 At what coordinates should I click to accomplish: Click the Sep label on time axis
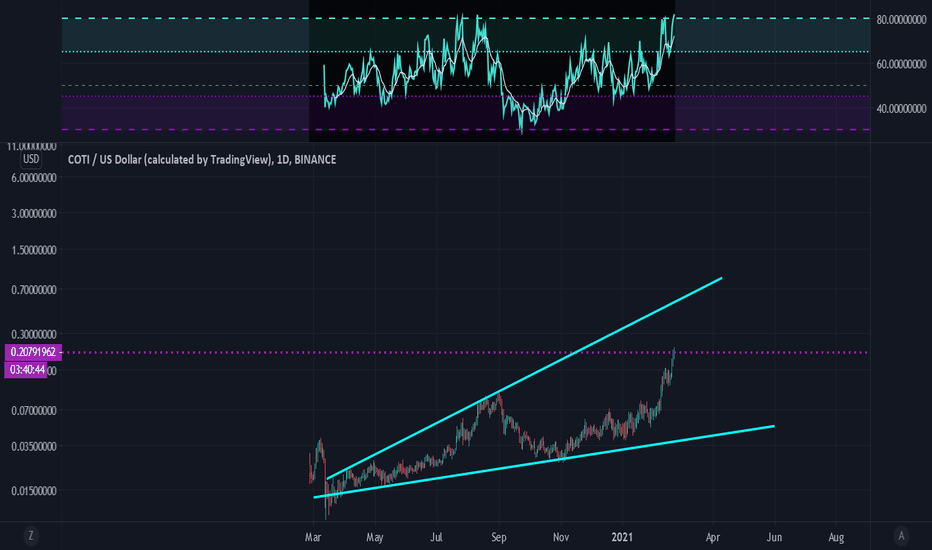[x=499, y=537]
